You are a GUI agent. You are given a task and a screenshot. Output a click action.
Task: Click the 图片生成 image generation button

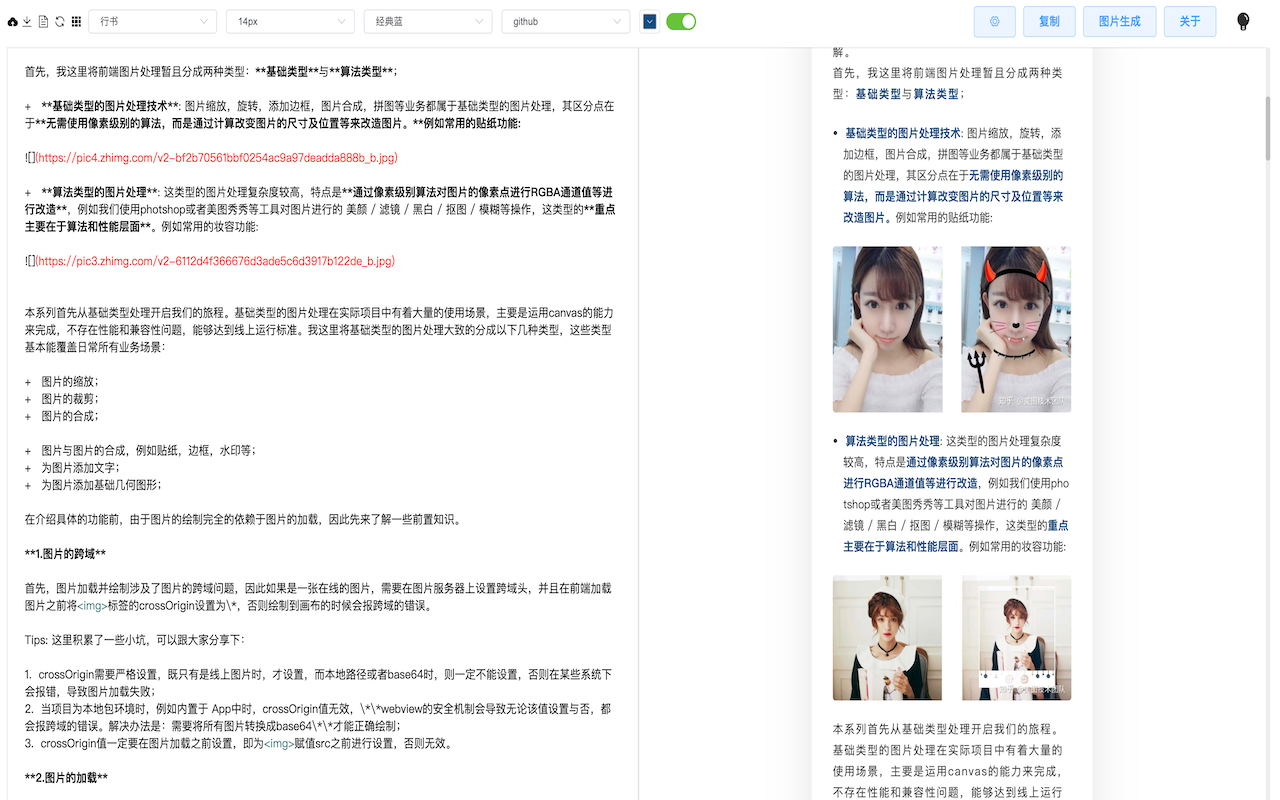coord(1119,21)
